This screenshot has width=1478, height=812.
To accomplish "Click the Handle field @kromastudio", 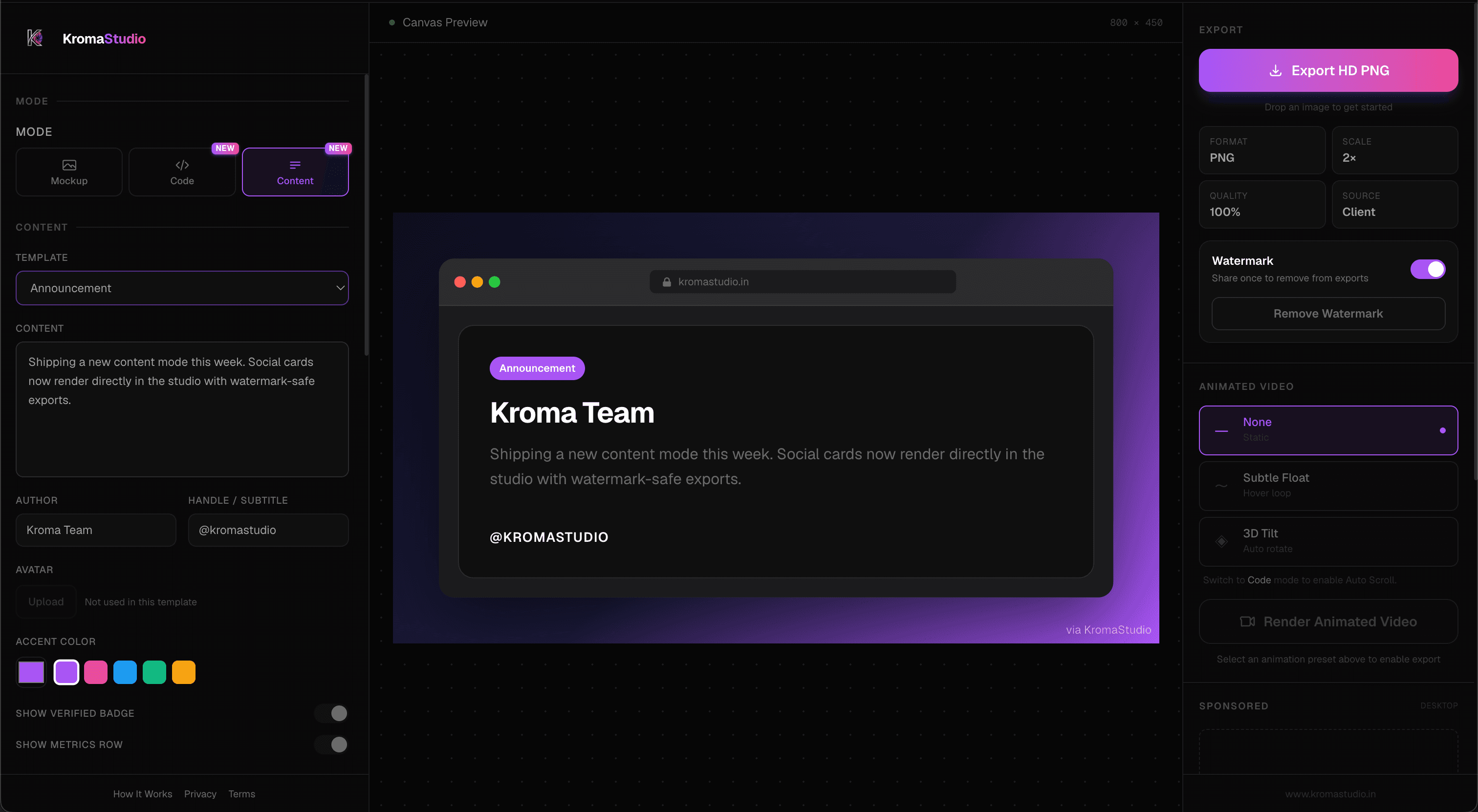I will [268, 530].
